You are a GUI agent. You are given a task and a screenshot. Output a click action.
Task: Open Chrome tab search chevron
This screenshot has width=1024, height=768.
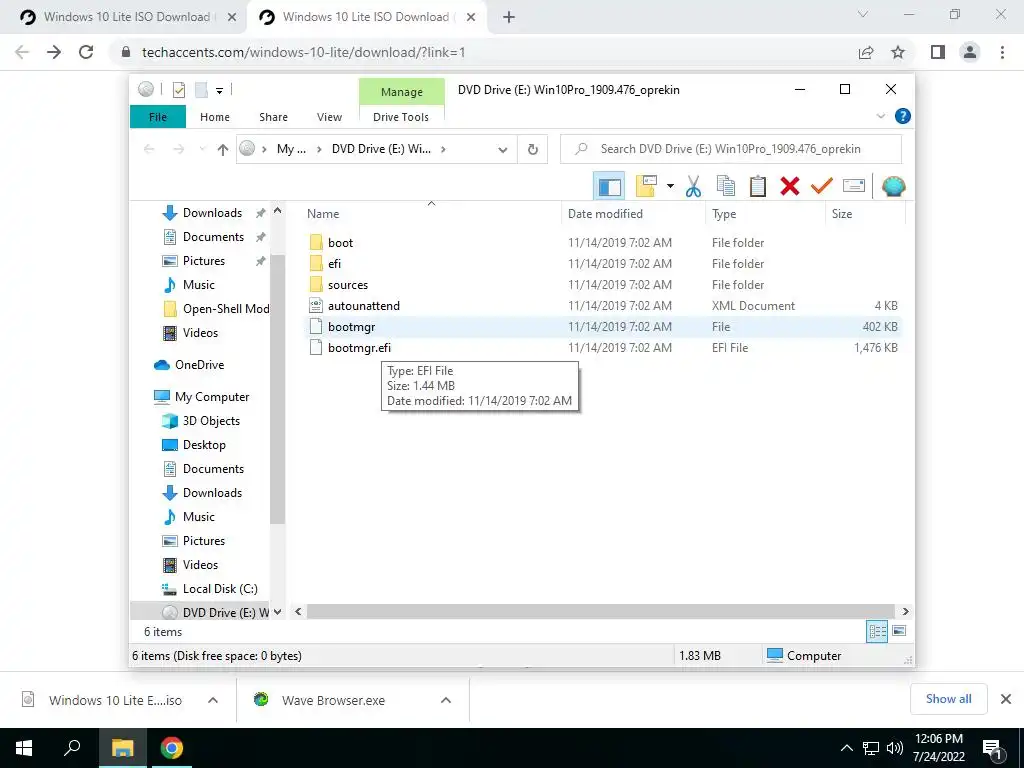(863, 14)
